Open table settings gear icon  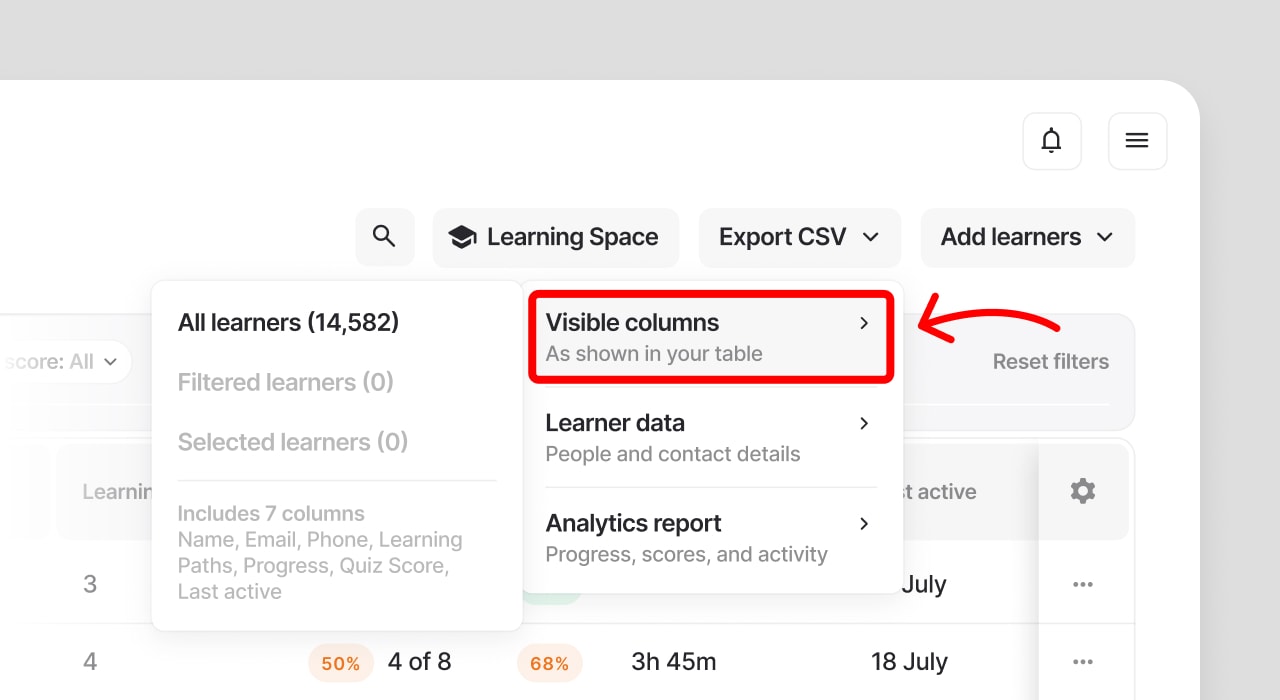(x=1083, y=491)
